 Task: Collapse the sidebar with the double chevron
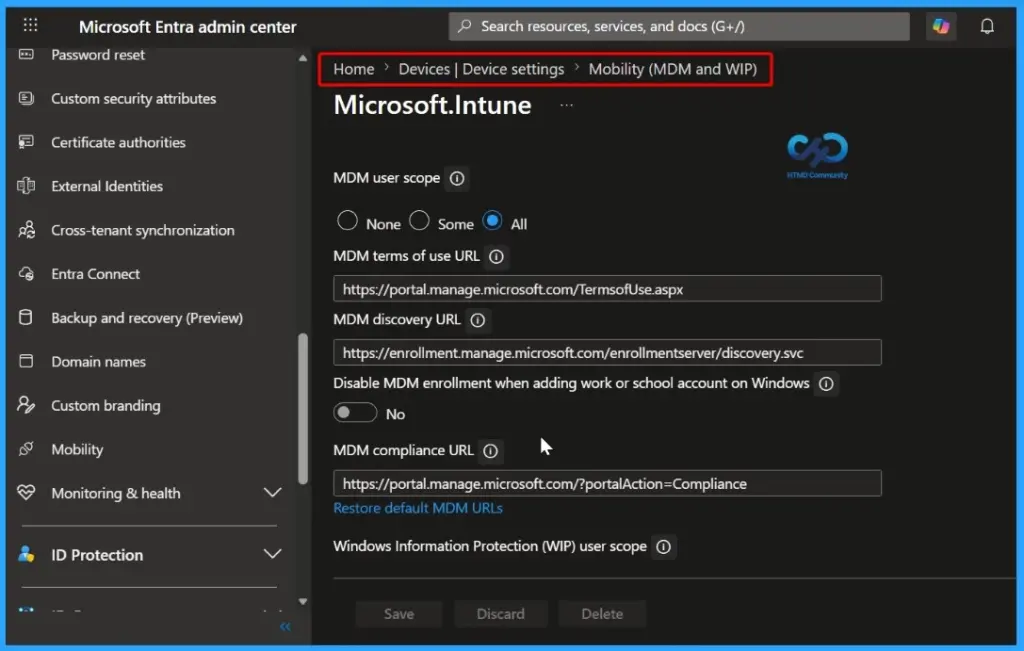click(285, 627)
